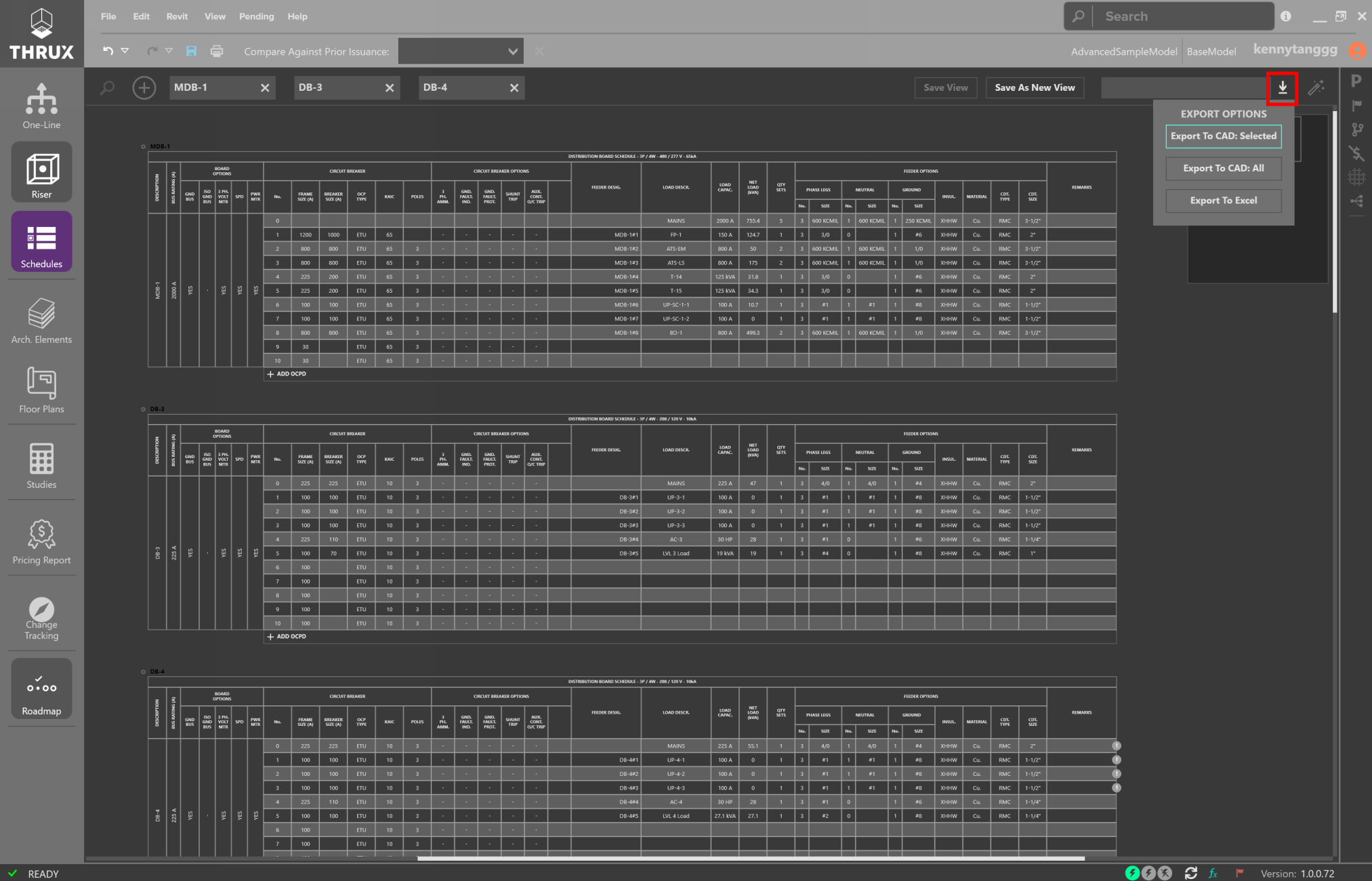This screenshot has height=881, width=1372.
Task: Click the redo arrow icon
Action: [x=152, y=51]
